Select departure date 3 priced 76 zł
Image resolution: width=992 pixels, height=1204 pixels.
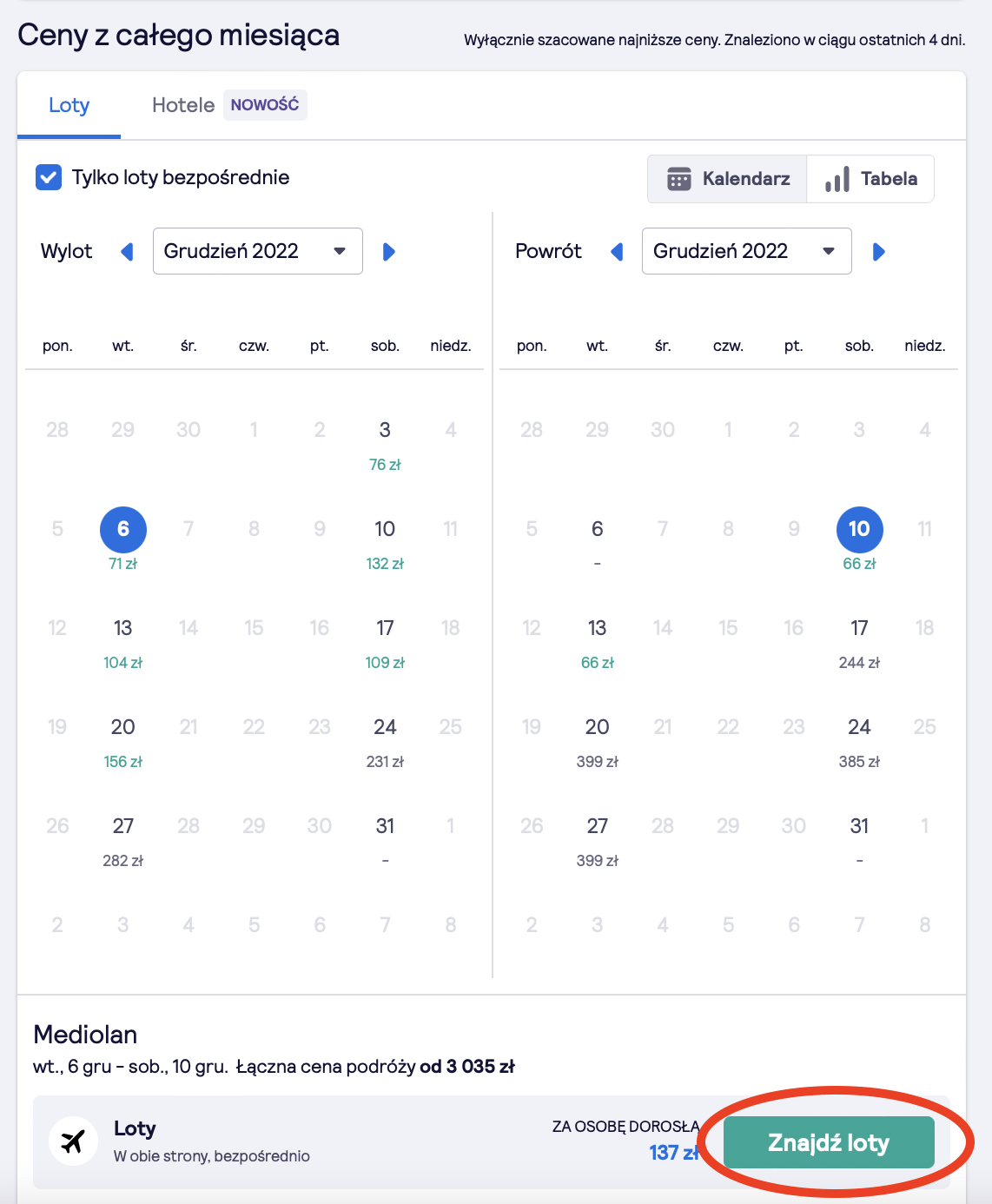385,442
